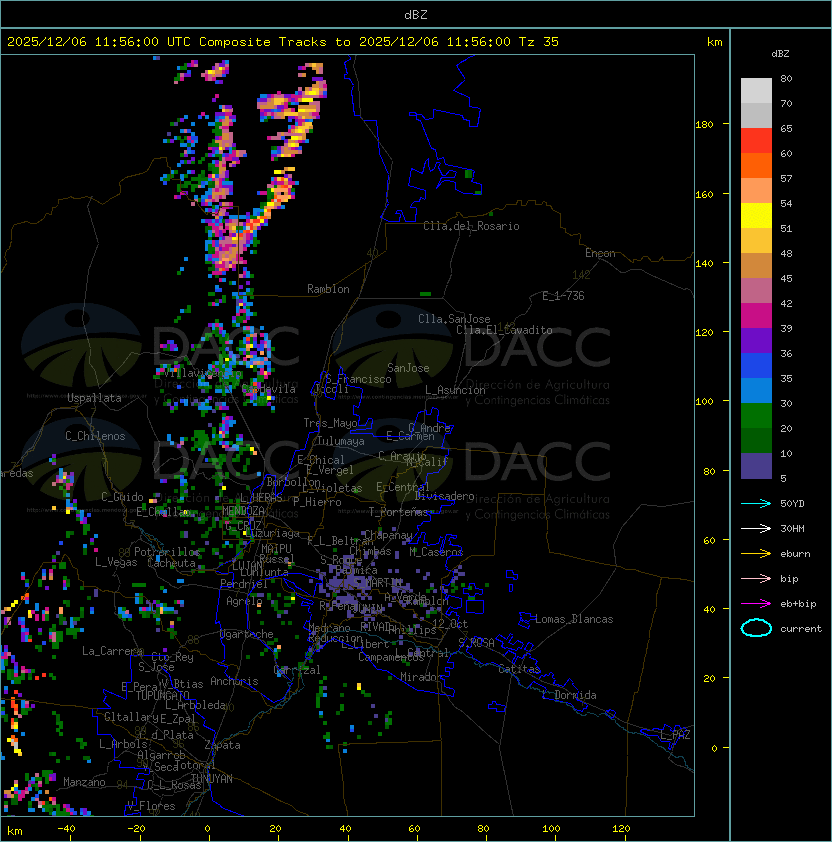Click the 'Zapata' place label
Screen dimensions: 832x842
pos(222,745)
